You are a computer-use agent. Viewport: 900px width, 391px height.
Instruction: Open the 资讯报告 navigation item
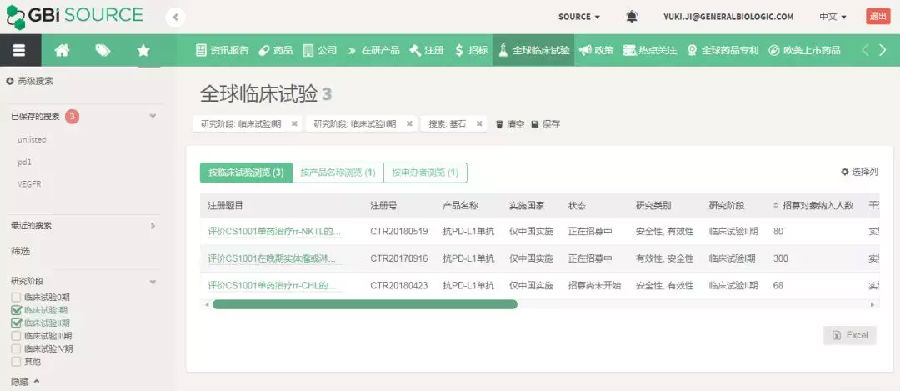[x=222, y=51]
